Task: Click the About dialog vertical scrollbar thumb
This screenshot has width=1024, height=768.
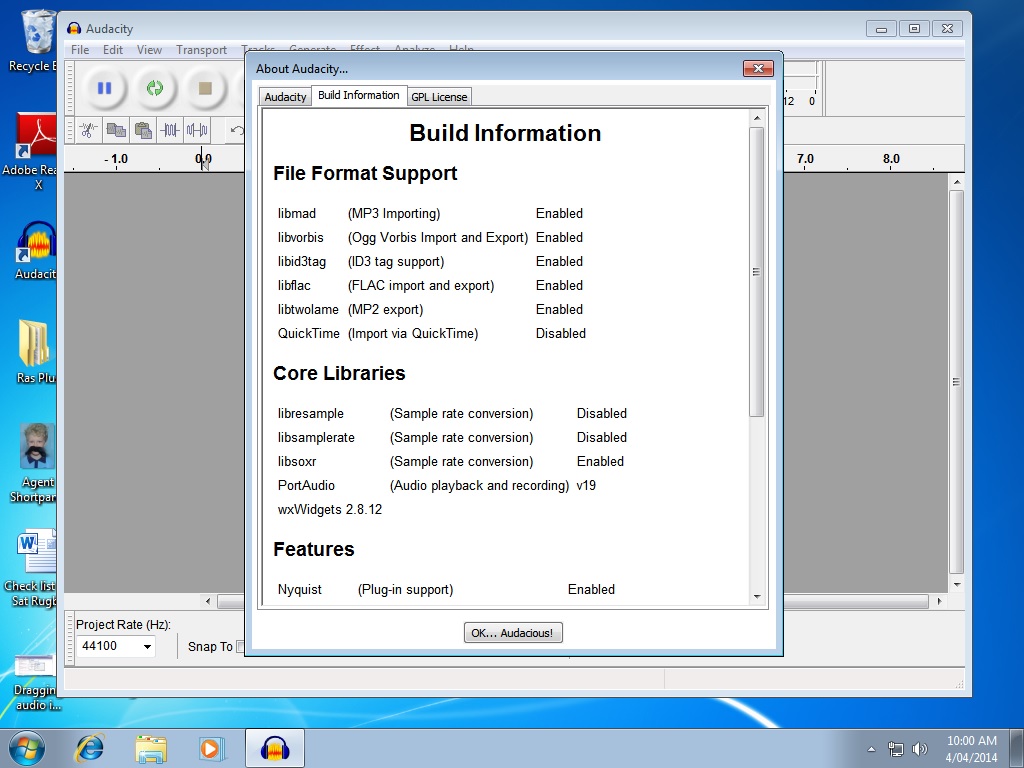Action: coord(757,272)
